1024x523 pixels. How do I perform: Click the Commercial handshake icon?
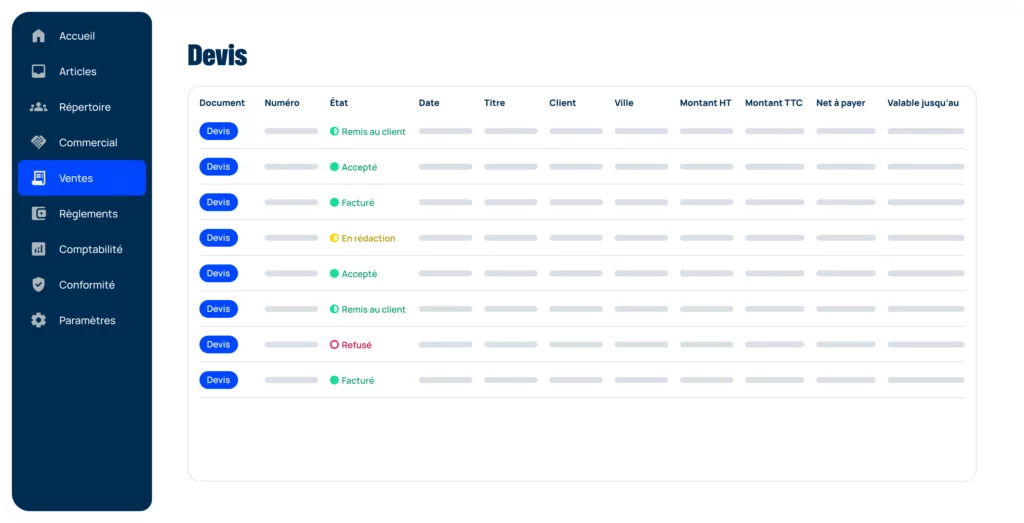39,143
